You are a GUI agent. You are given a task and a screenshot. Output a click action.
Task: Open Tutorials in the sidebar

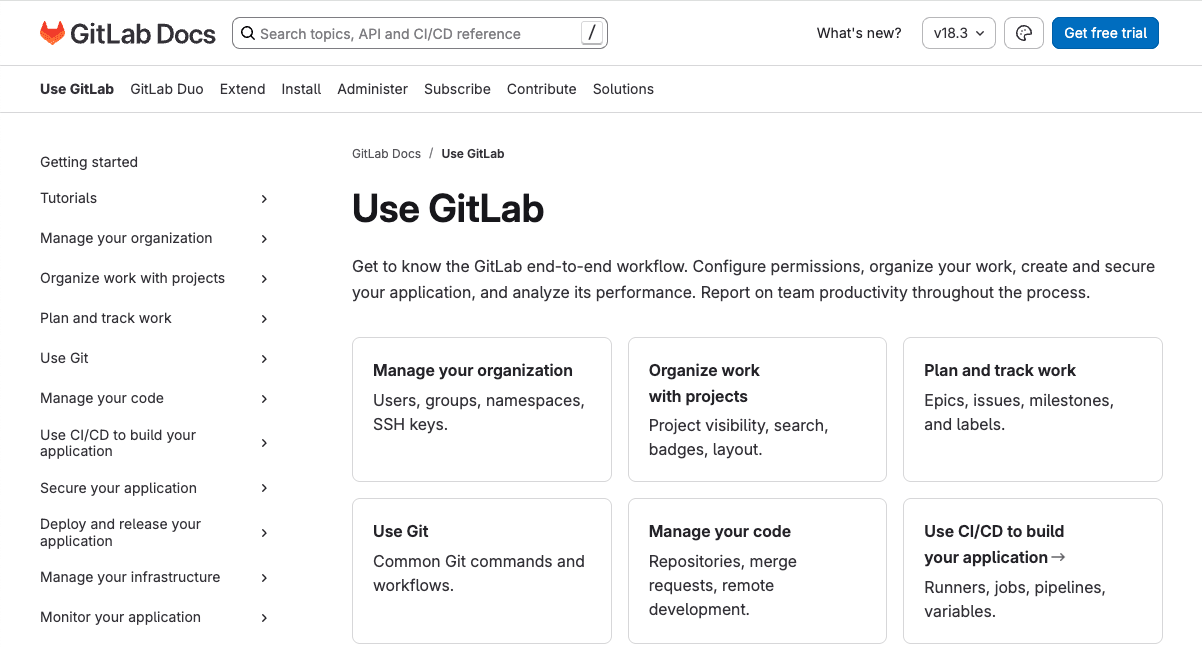point(68,198)
